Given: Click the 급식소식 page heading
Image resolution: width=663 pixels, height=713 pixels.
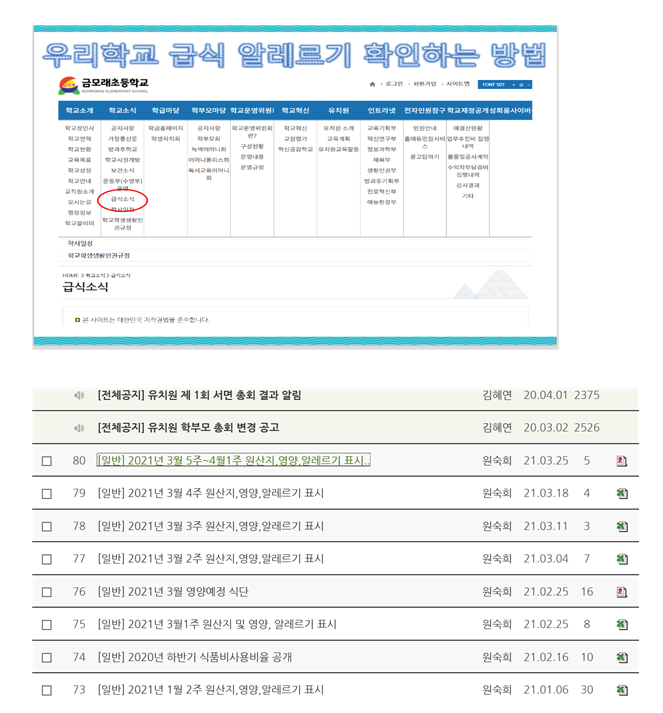Looking at the screenshot, I should point(85,287).
